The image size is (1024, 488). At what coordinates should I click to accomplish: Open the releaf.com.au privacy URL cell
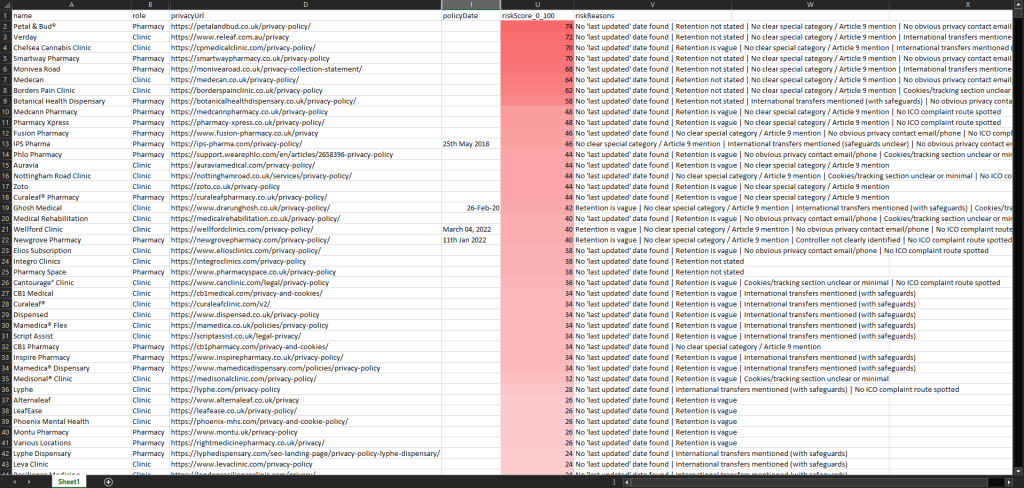(305, 37)
